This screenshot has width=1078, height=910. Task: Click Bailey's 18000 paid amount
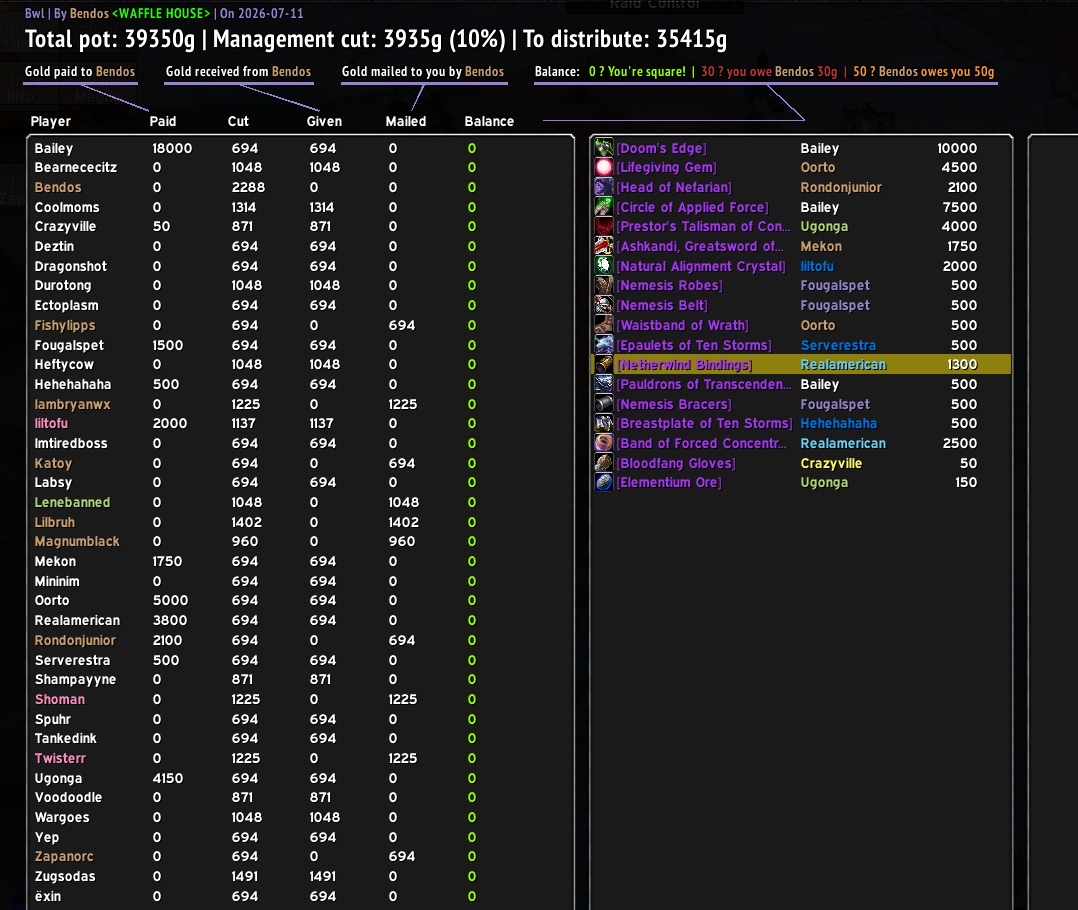(172, 148)
